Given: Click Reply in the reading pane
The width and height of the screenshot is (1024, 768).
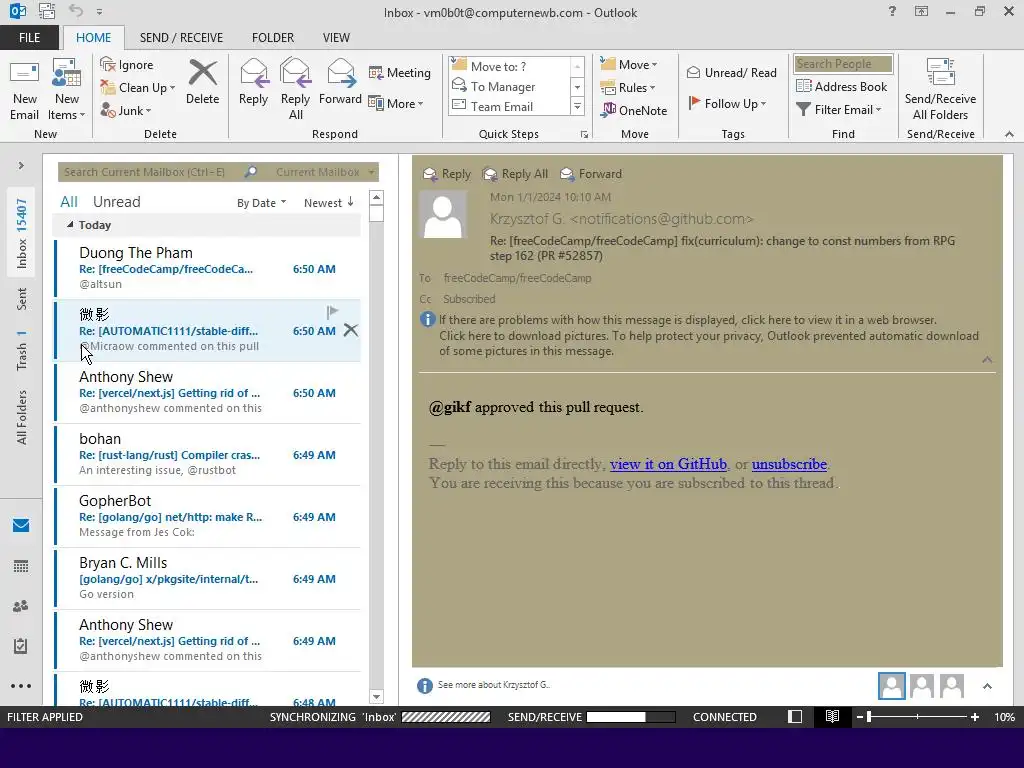Looking at the screenshot, I should [447, 174].
